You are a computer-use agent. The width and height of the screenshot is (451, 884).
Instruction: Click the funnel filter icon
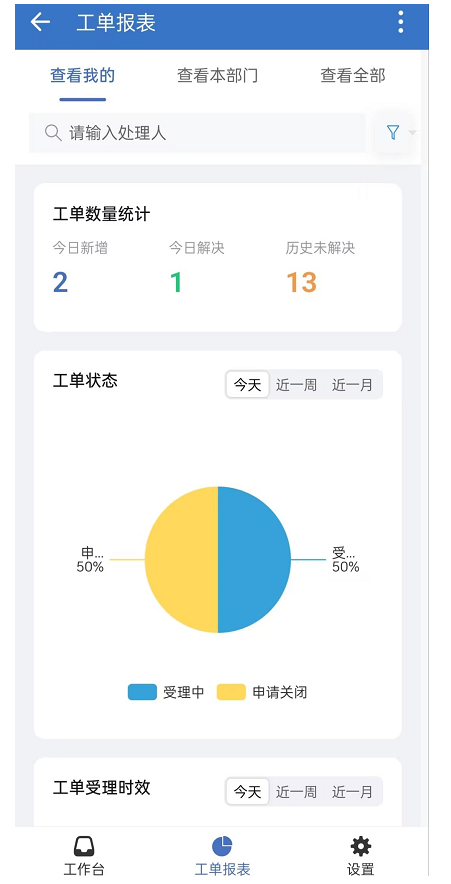(393, 132)
